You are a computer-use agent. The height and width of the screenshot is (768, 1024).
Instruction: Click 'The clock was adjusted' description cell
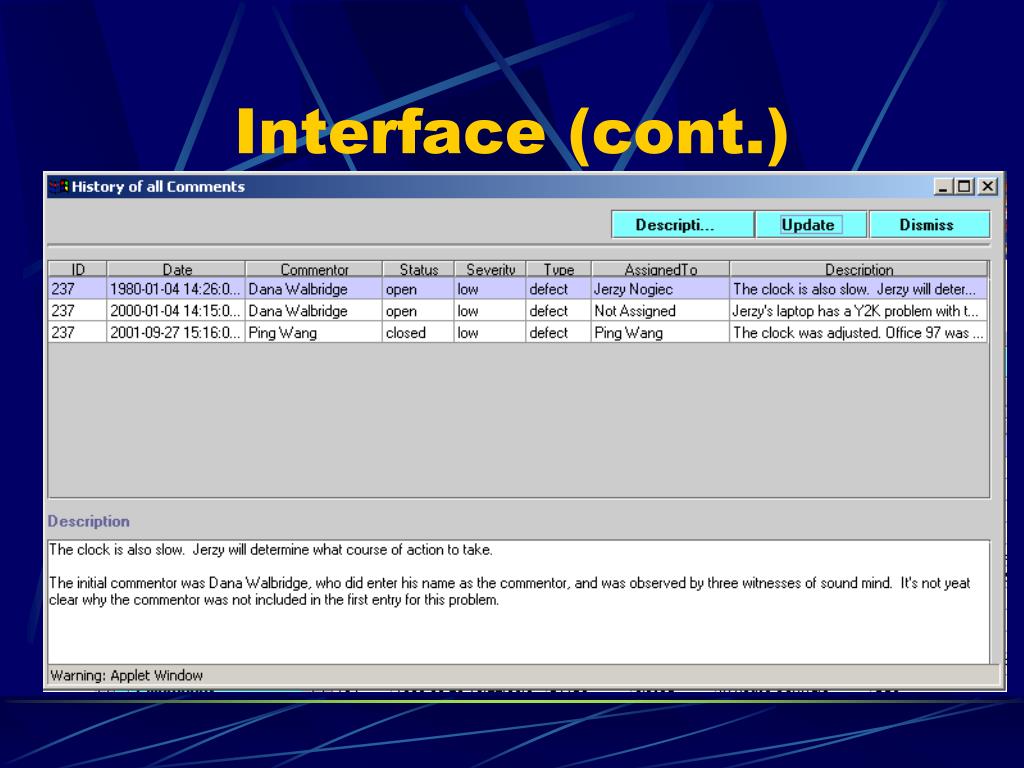(859, 332)
